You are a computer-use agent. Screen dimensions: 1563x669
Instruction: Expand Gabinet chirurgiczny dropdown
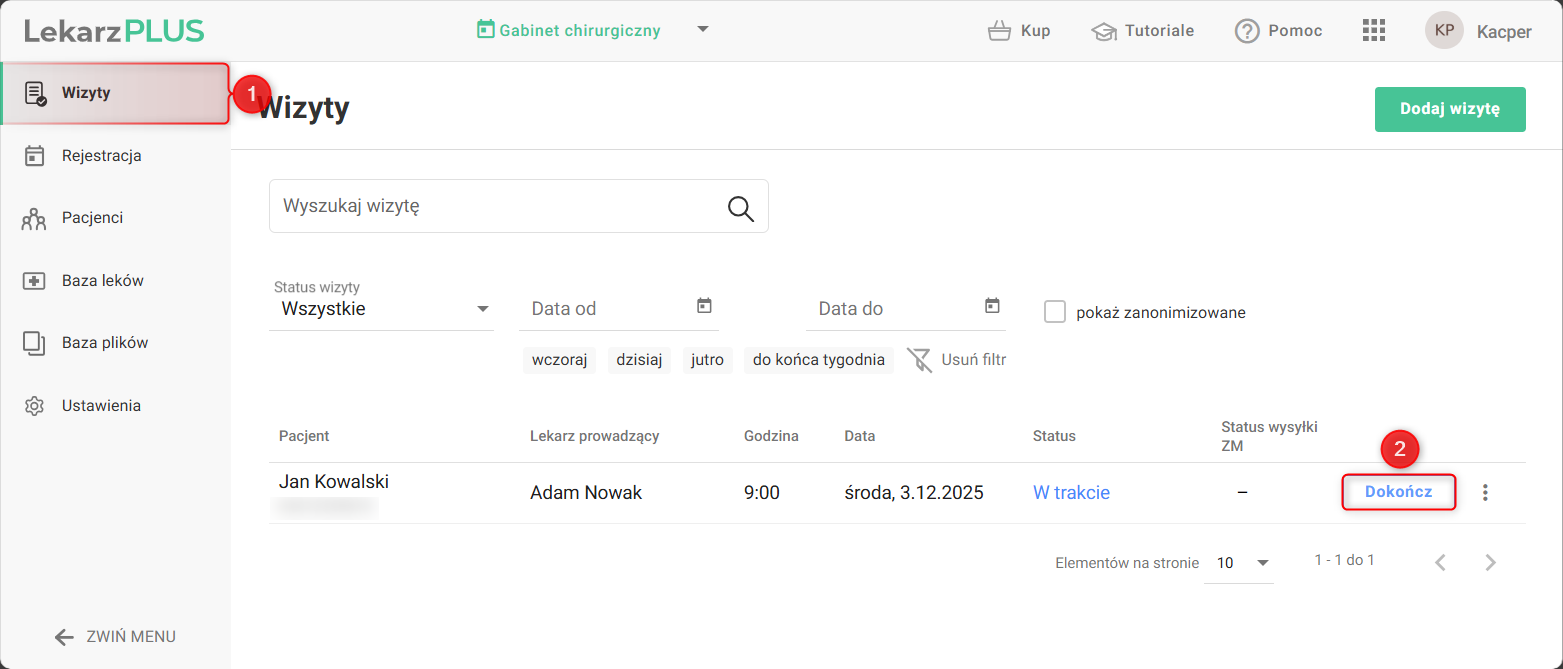[703, 29]
